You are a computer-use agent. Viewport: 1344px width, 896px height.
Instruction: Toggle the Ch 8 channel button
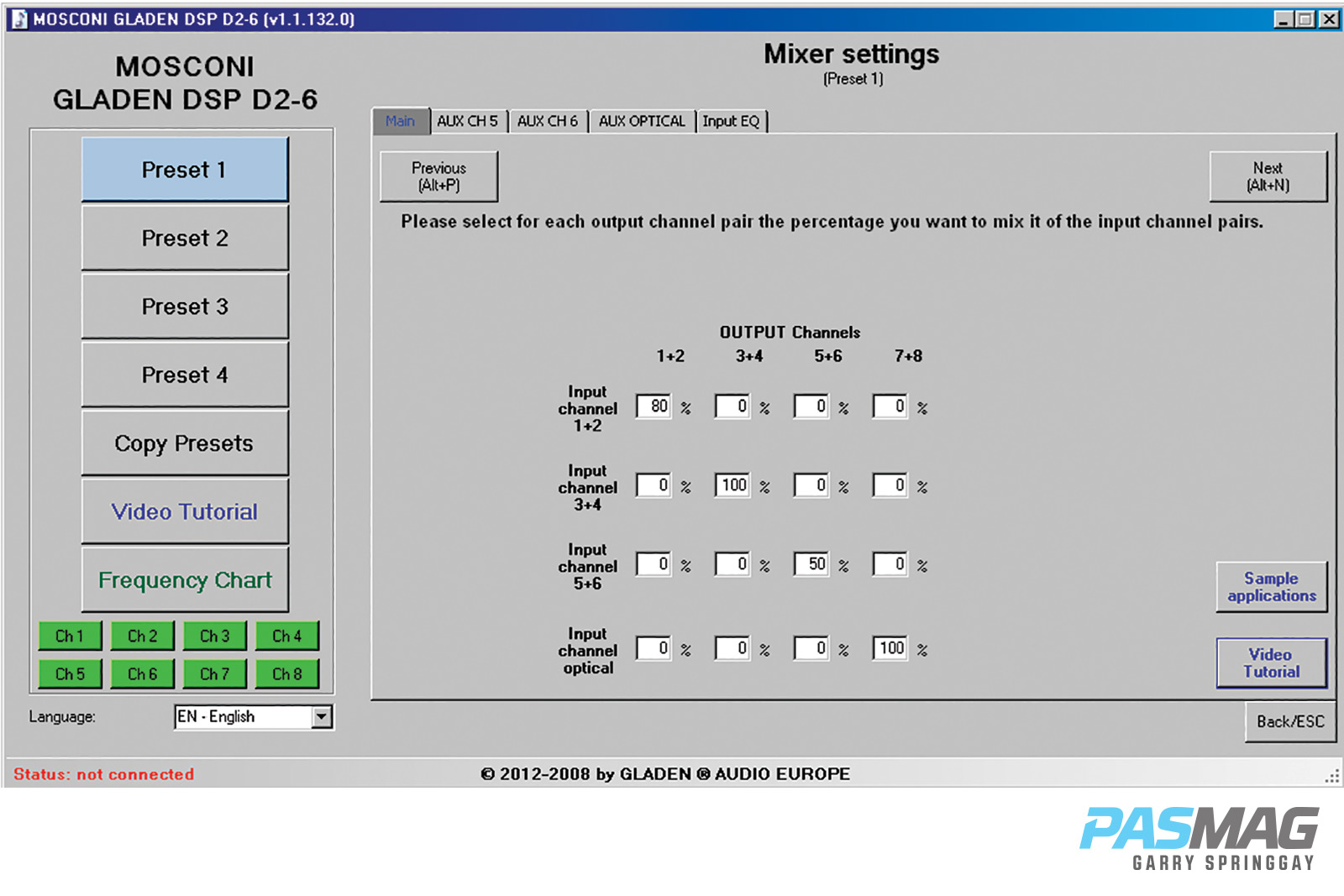point(286,673)
